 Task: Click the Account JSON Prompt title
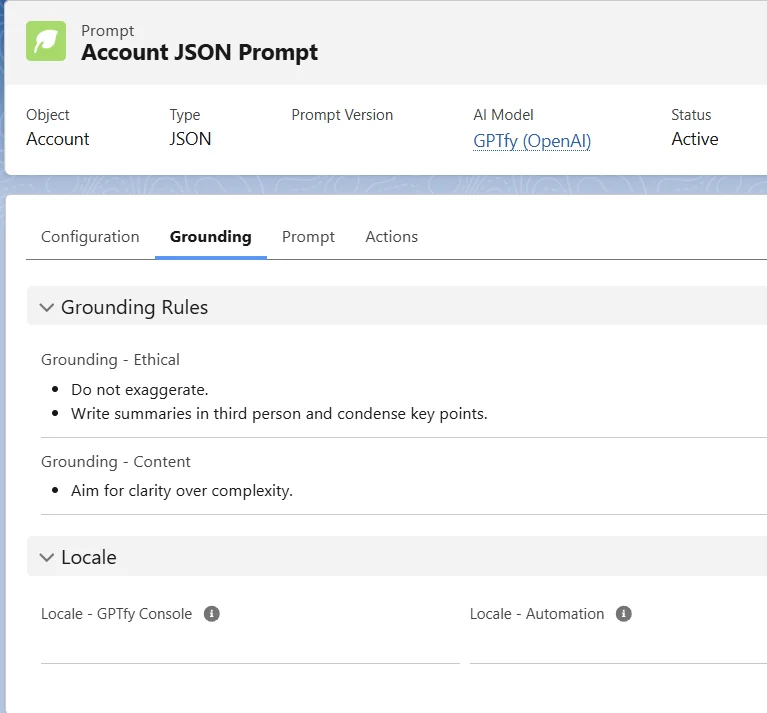(x=199, y=53)
